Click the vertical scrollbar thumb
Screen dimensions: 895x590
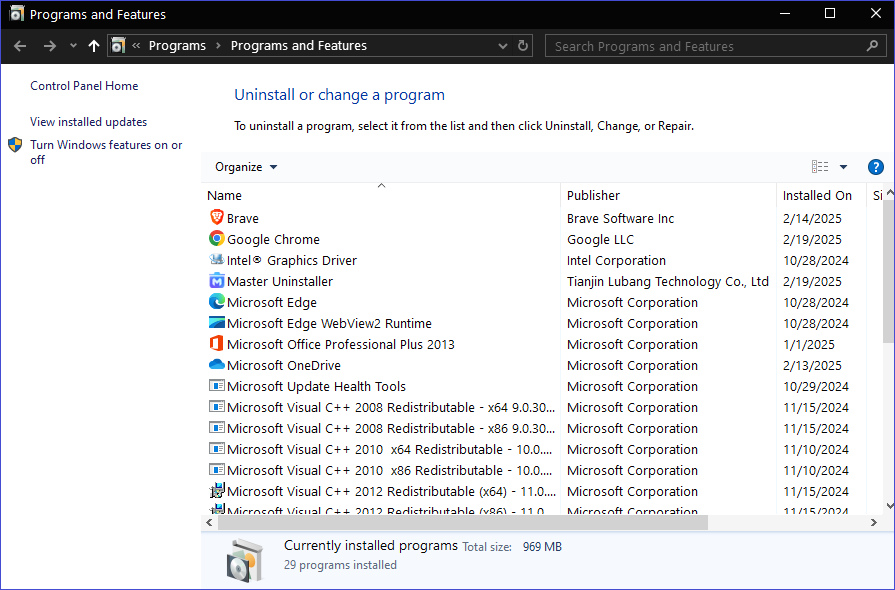pyautogui.click(x=889, y=271)
